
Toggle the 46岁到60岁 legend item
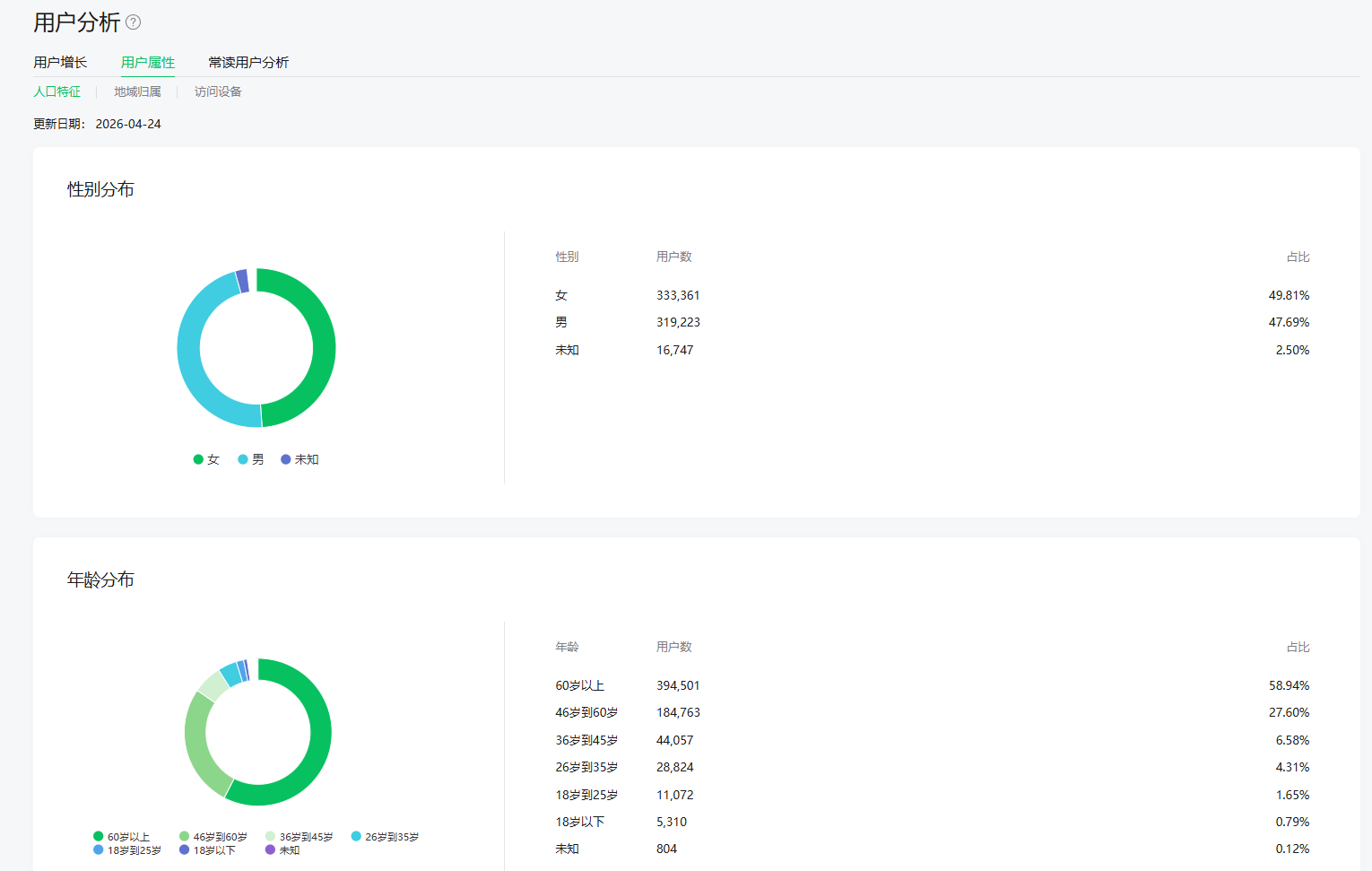pos(213,837)
